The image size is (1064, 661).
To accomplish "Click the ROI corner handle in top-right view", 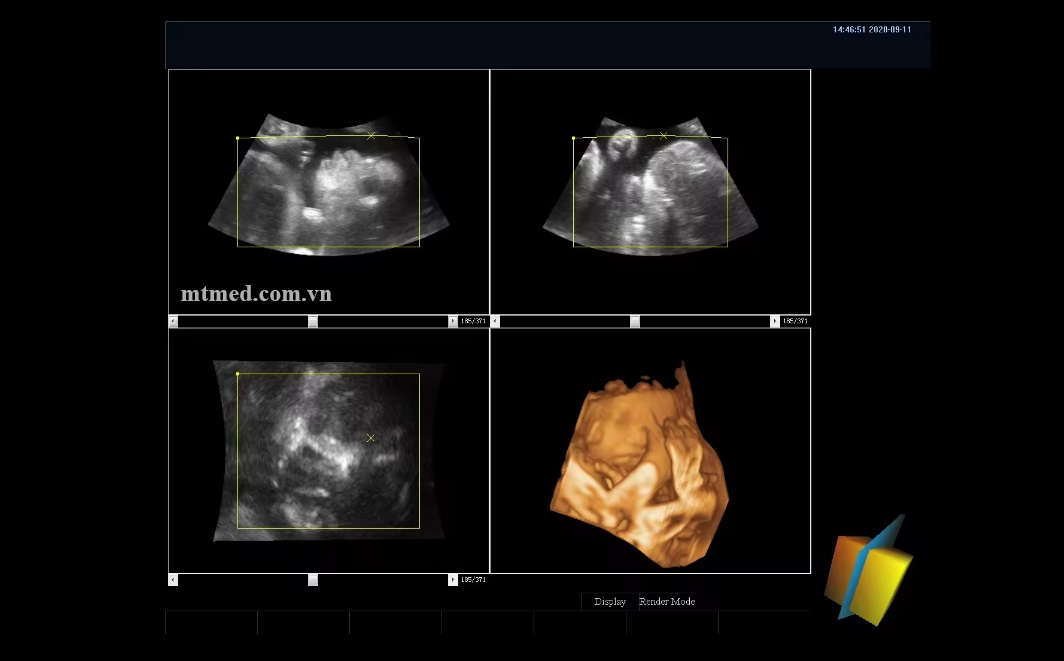I will (573, 138).
